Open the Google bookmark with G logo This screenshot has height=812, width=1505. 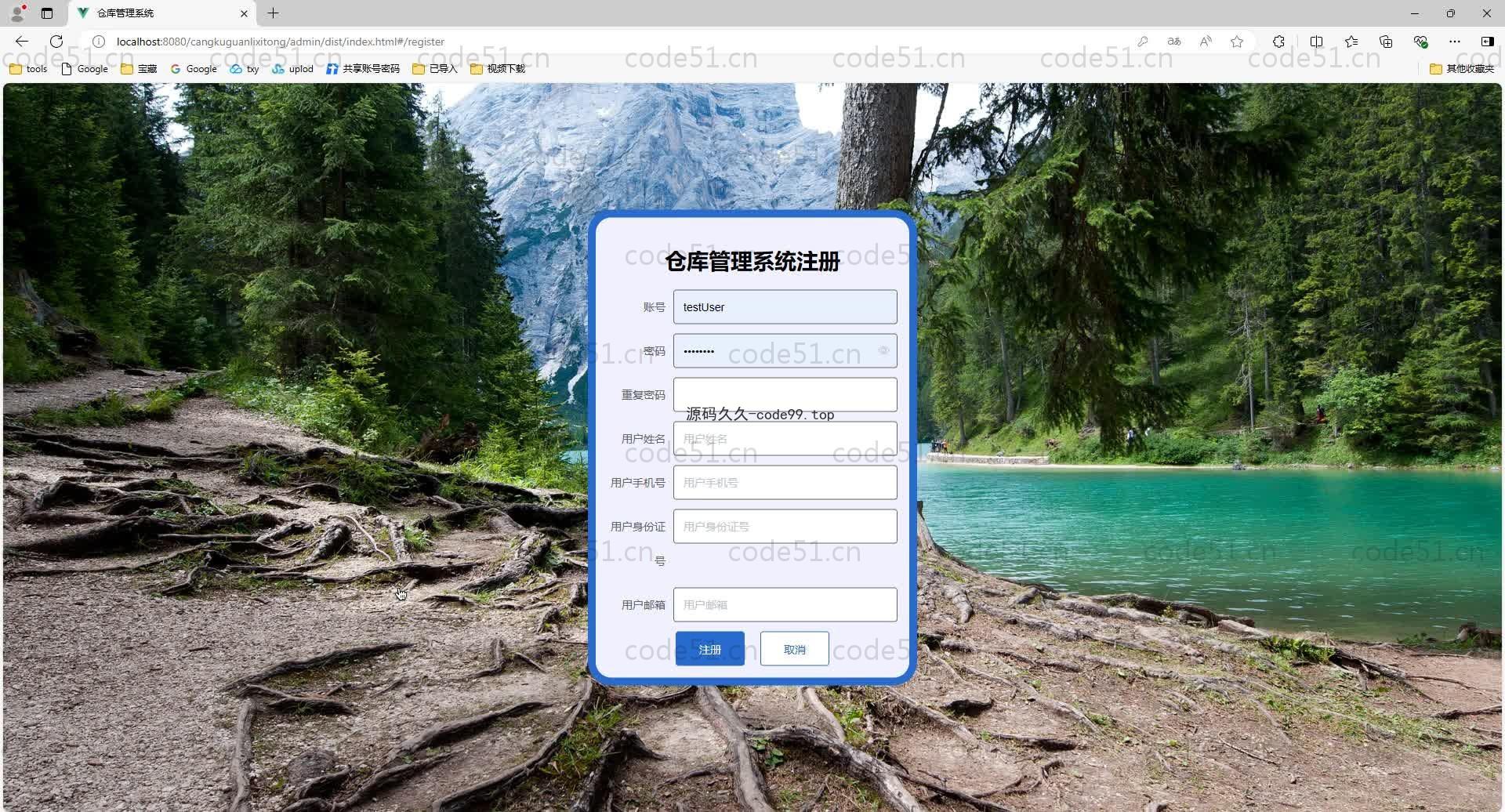[194, 69]
